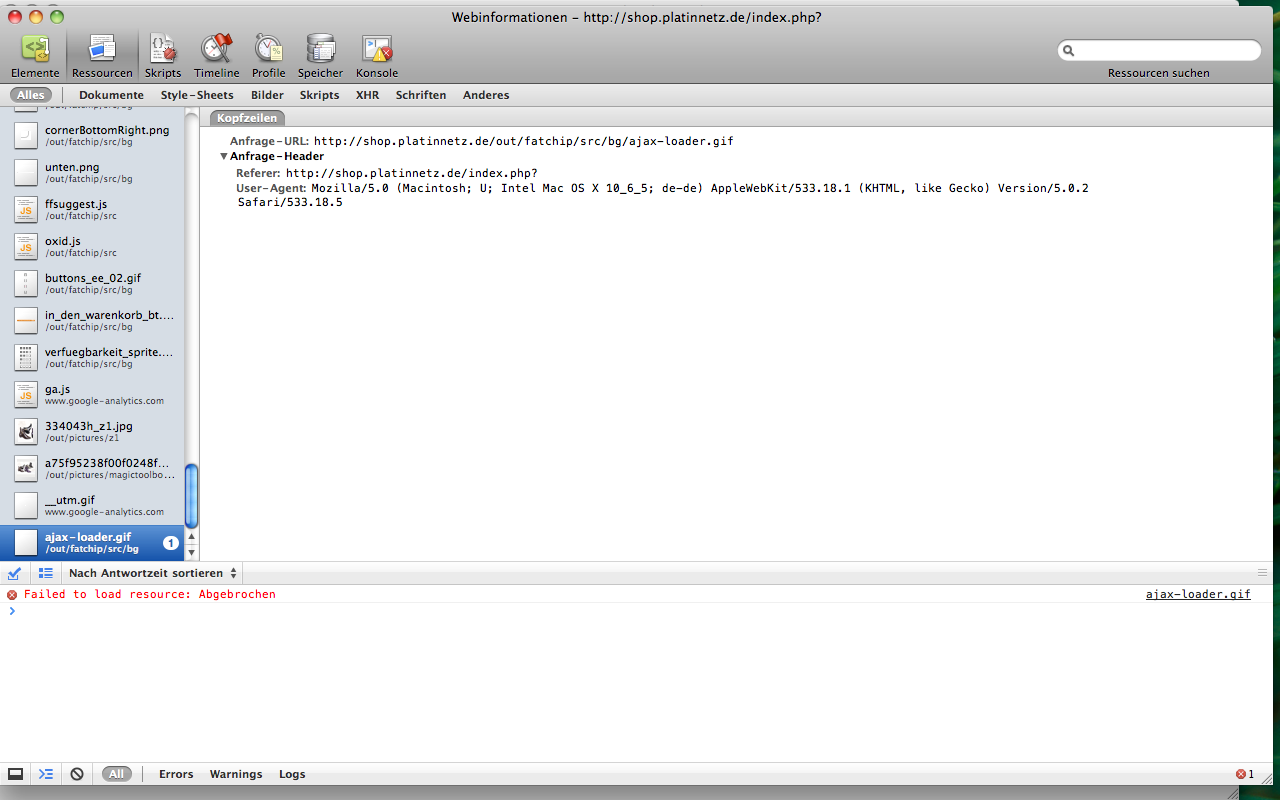Viewport: 1280px width, 800px height.
Task: Toggle console drawer icon at bottom left
Action: [15, 774]
